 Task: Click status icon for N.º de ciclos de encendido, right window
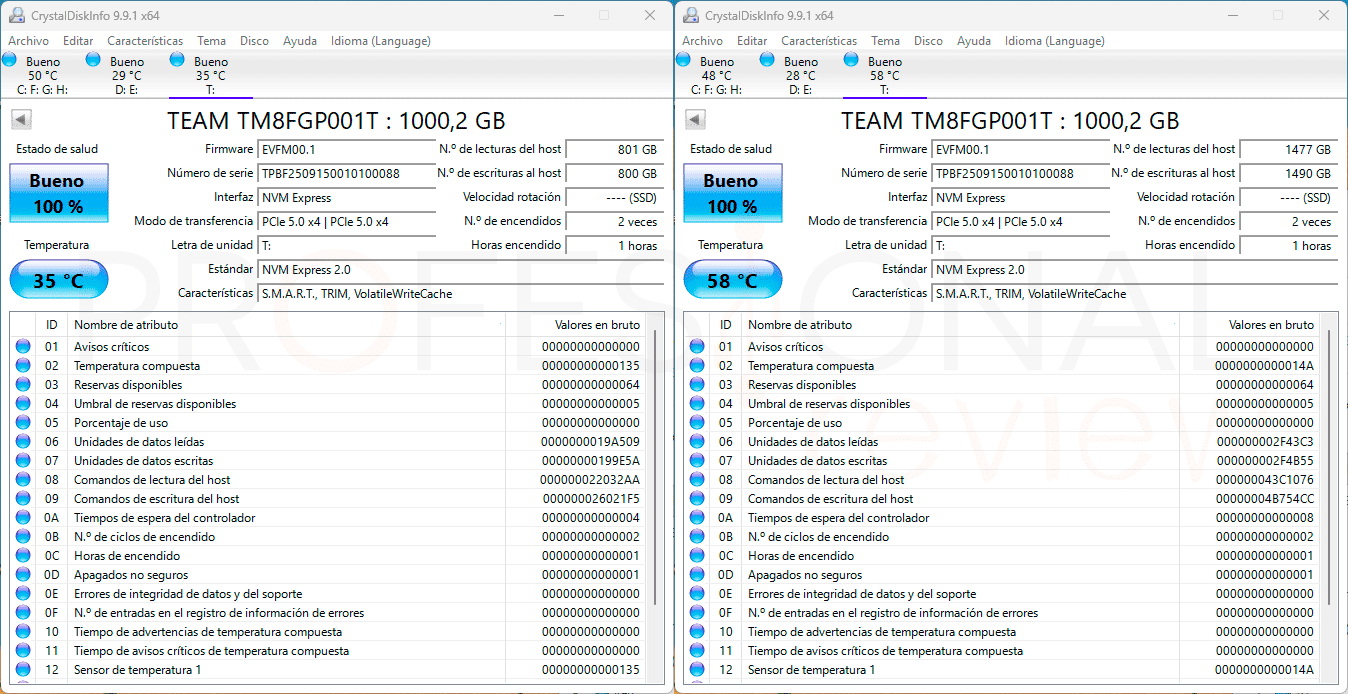pyautogui.click(x=698, y=537)
